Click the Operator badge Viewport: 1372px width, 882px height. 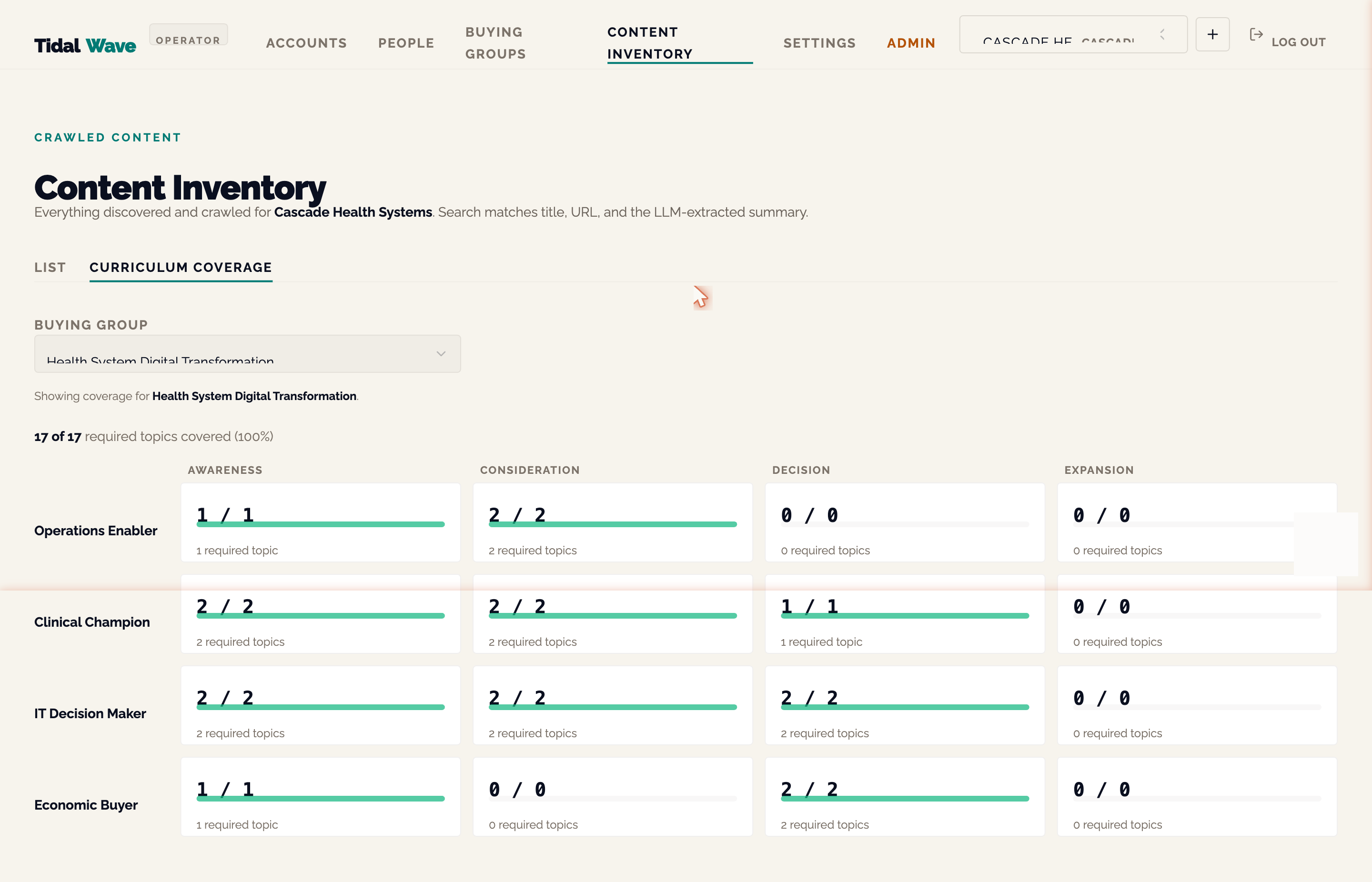188,35
